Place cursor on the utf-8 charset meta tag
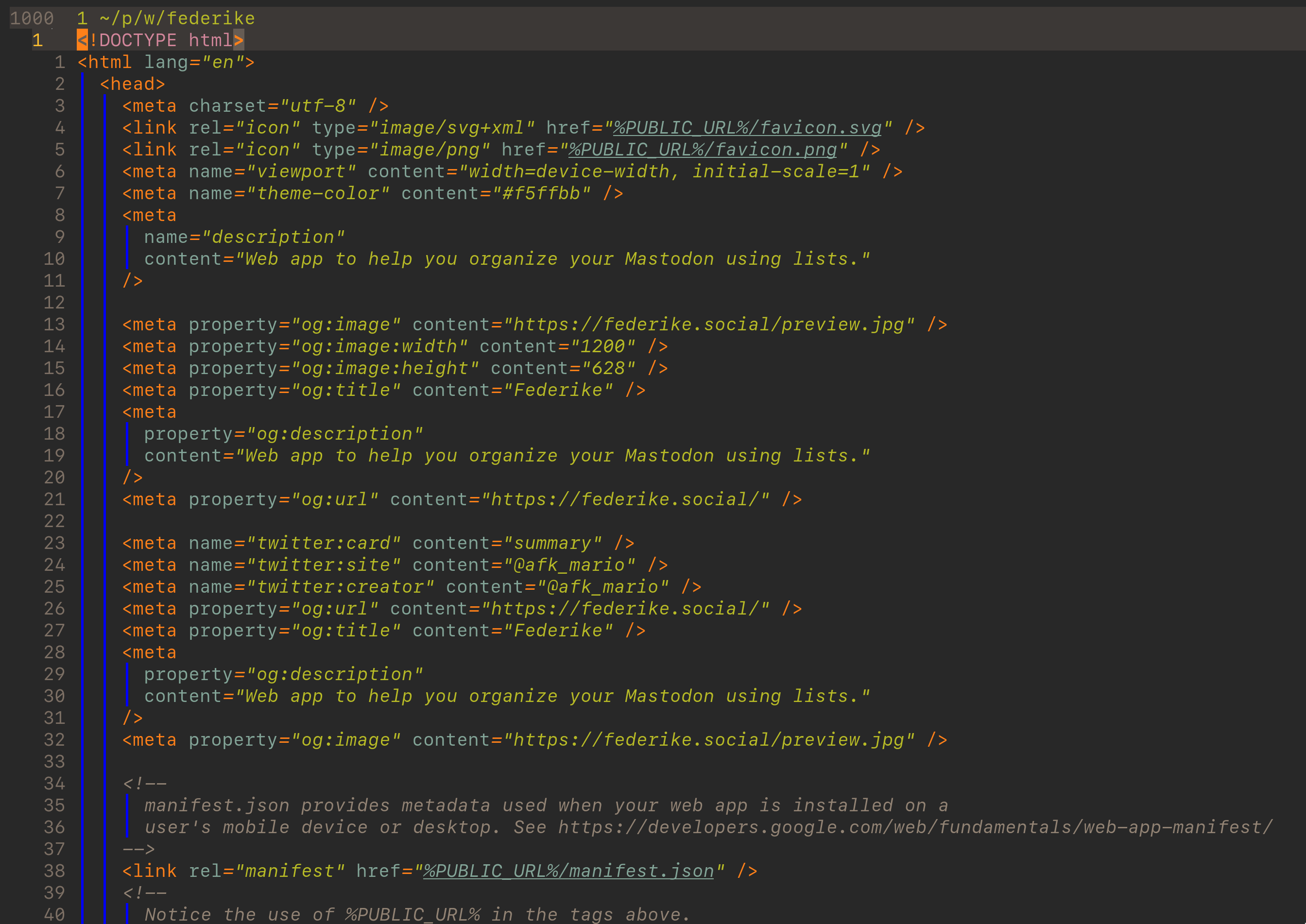Viewport: 1306px width, 924px height. (x=253, y=105)
